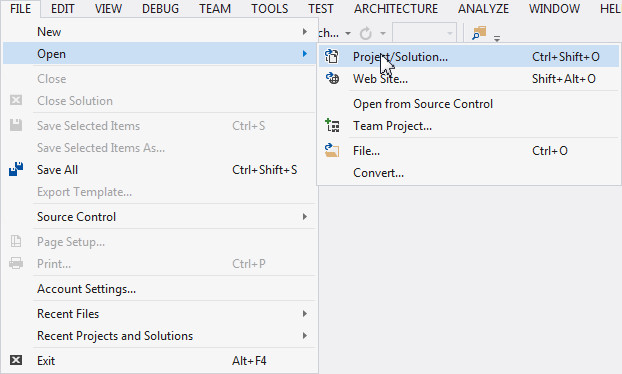Open the empty toolbar combo box
Screen dimensions: 622x374
point(424,33)
